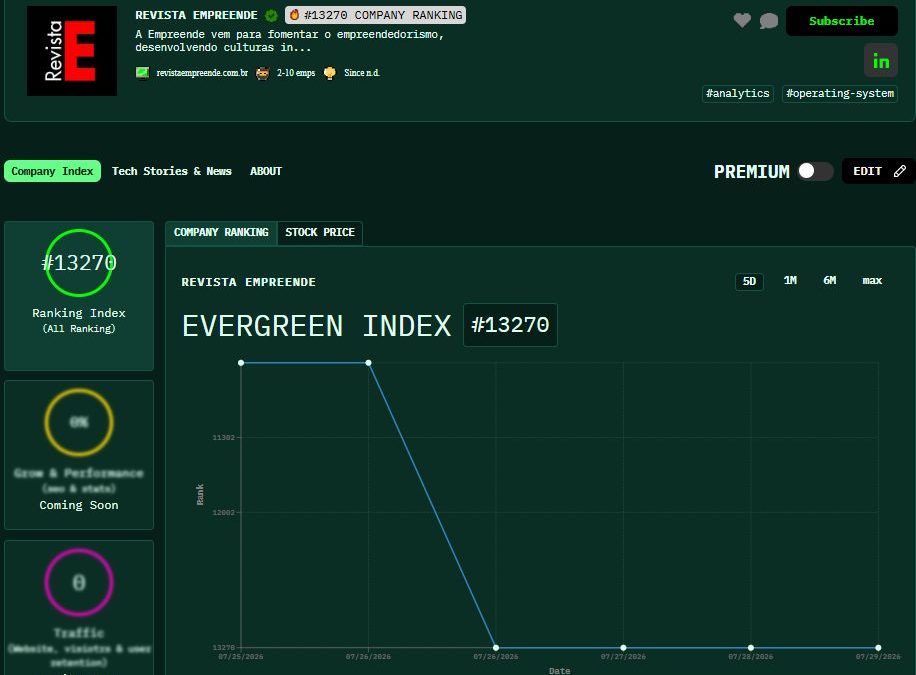Click the employees icon near 2-10 emps
The image size is (916, 675).
262,73
